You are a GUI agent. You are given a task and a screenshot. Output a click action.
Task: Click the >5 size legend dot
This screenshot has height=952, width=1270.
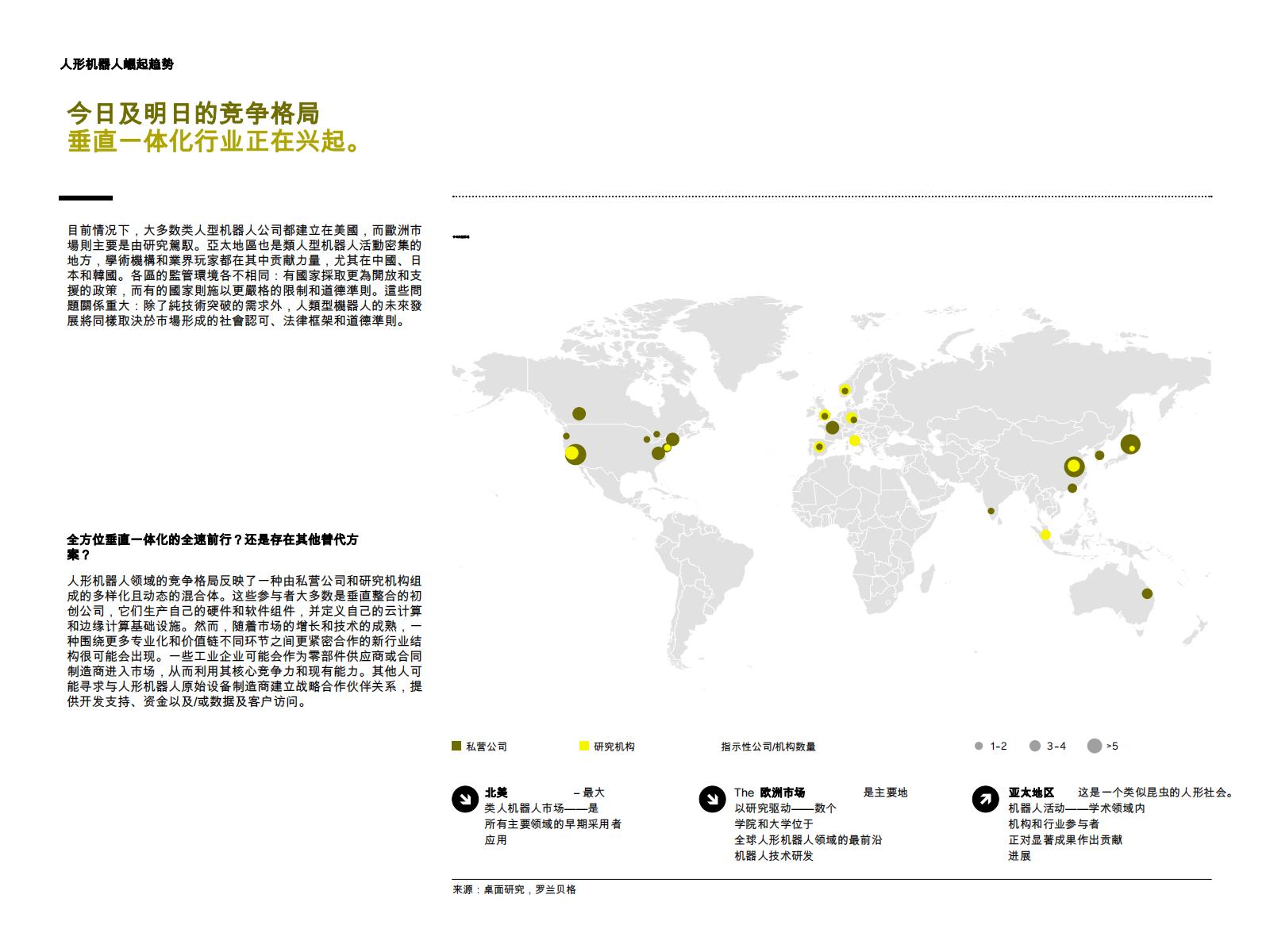[1095, 746]
